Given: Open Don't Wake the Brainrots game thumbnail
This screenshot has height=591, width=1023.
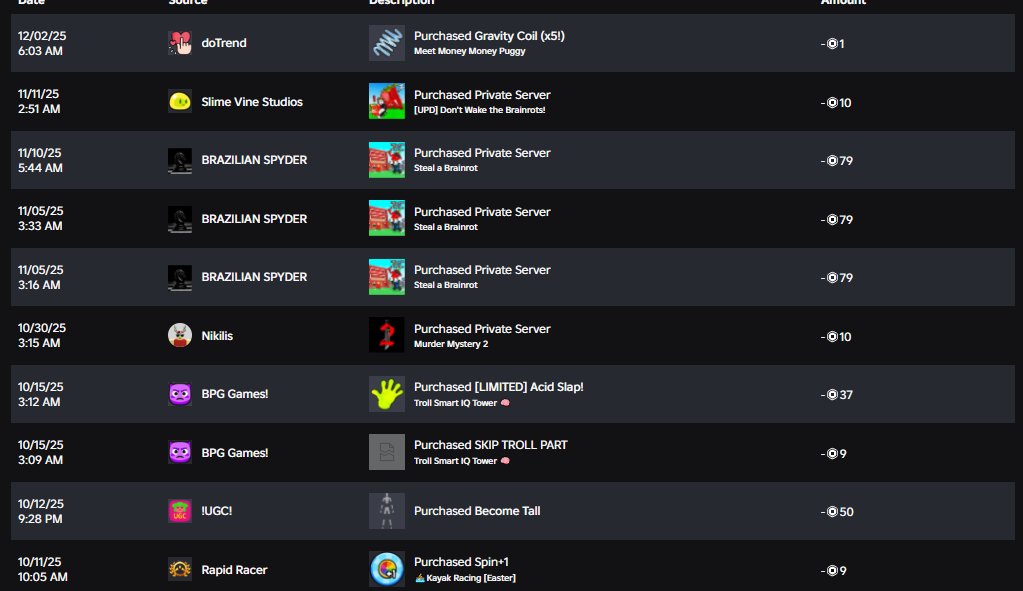Looking at the screenshot, I should [387, 101].
